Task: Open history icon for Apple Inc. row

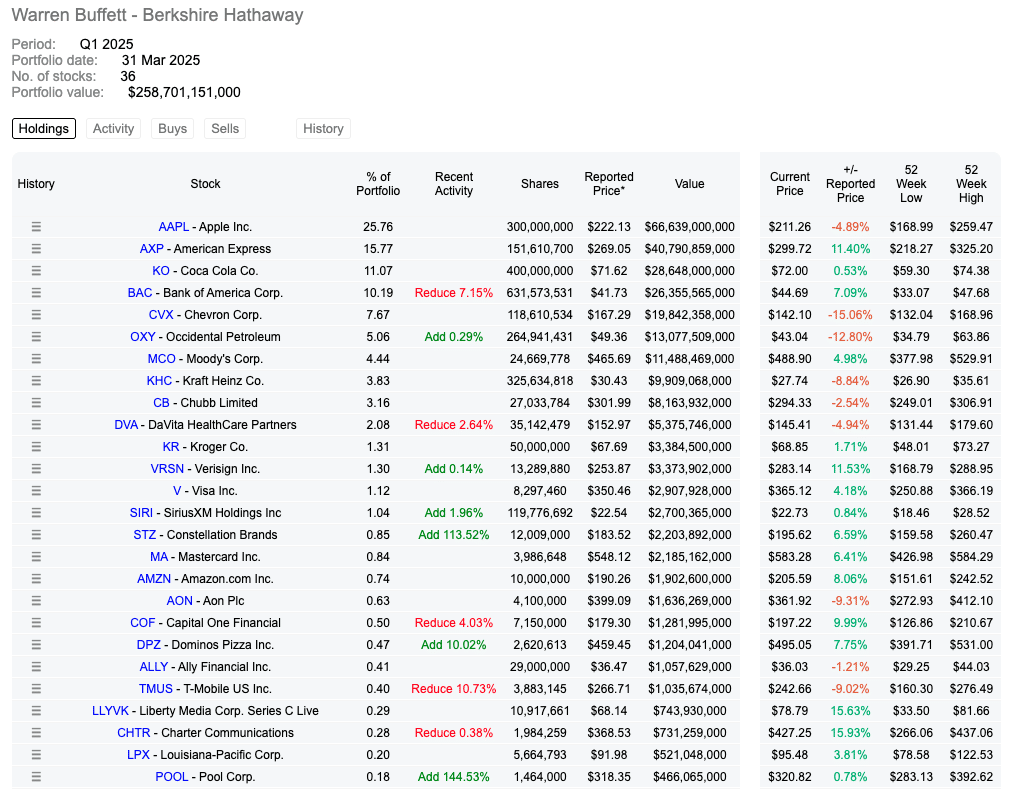Action: pyautogui.click(x=36, y=227)
